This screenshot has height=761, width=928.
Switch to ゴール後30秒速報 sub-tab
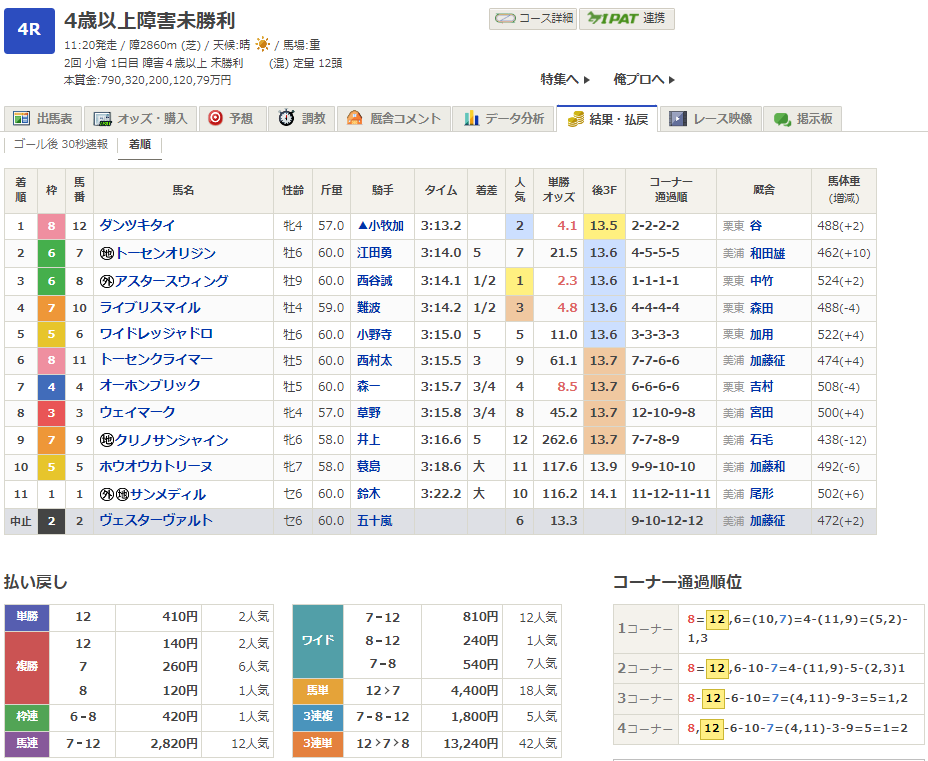click(61, 144)
